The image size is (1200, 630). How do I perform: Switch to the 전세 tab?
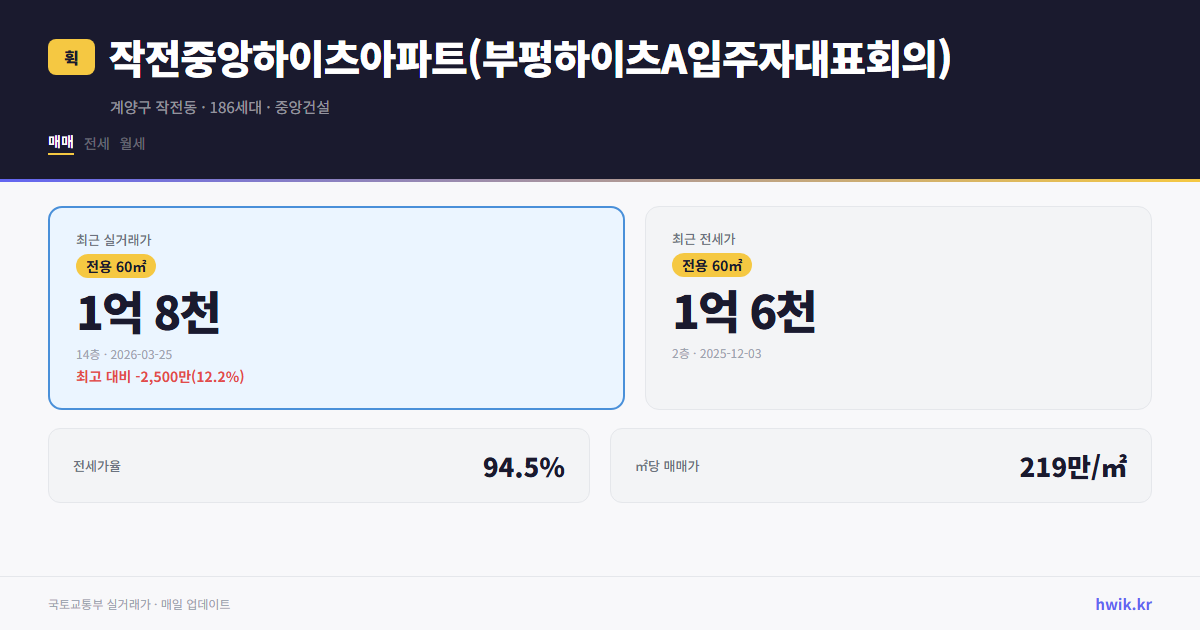click(95, 143)
